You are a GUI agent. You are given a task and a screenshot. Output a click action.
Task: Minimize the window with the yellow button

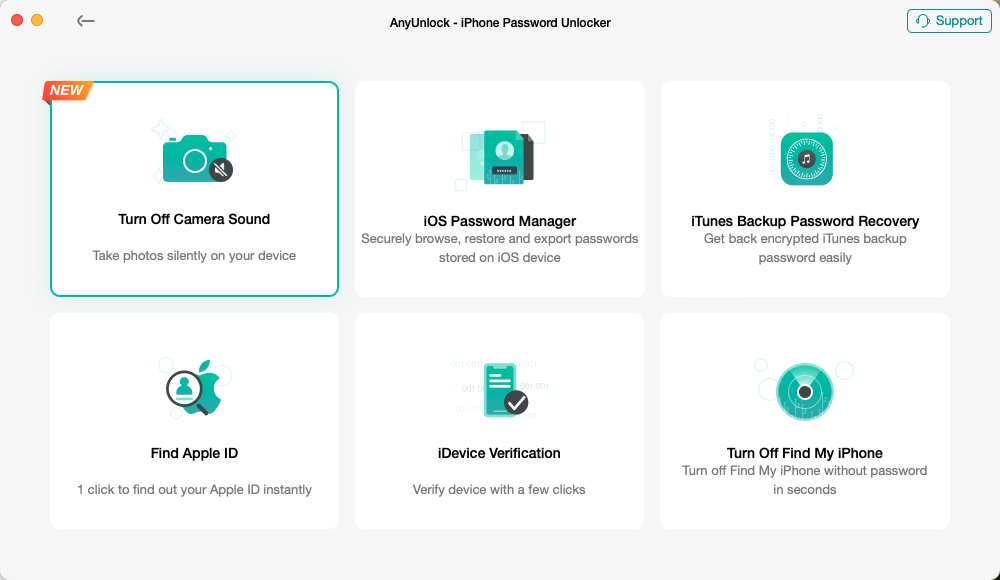pos(37,20)
